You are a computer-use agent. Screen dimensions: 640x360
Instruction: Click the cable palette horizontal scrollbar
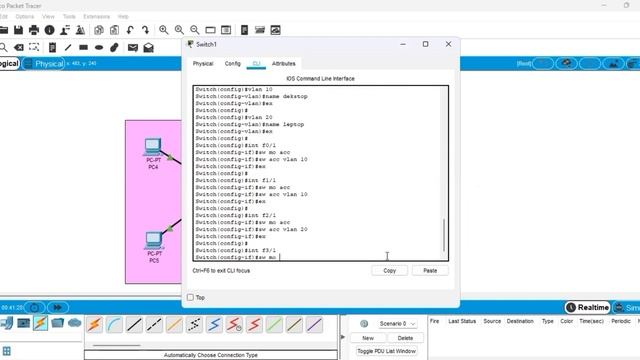117,345
